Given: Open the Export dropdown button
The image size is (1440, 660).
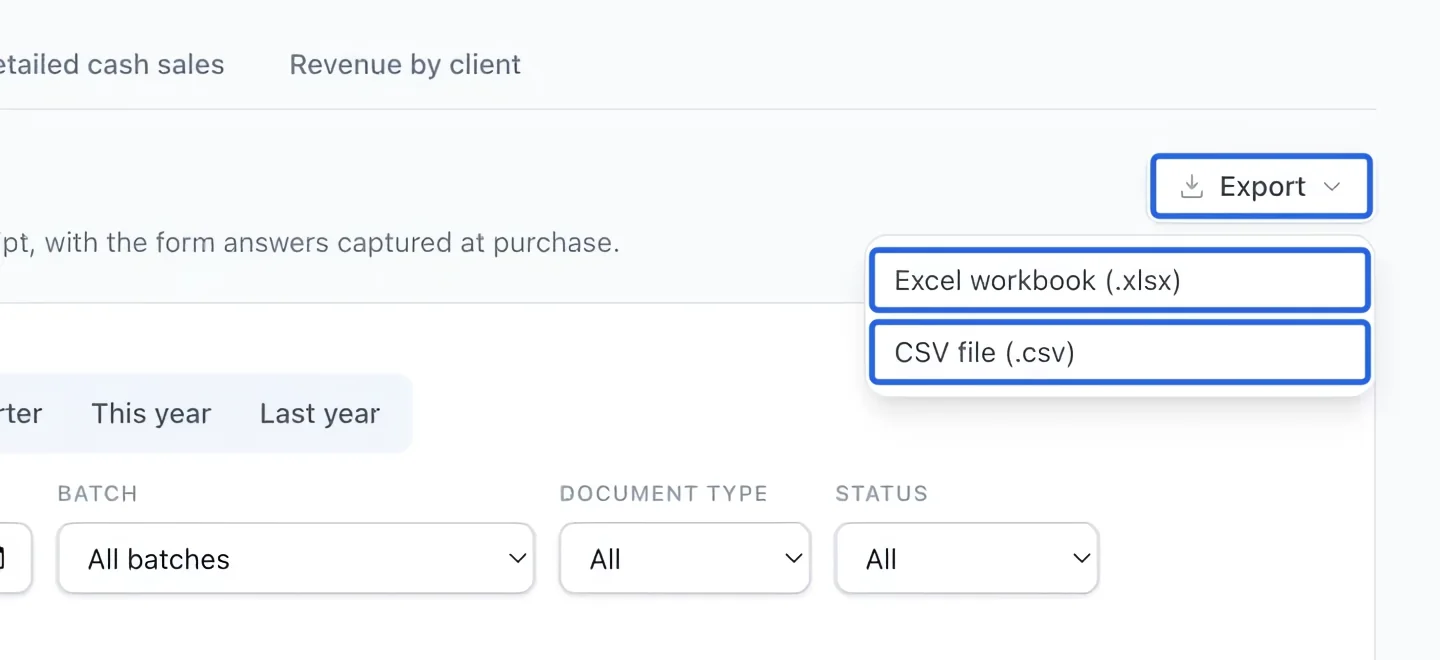Looking at the screenshot, I should [x=1261, y=186].
